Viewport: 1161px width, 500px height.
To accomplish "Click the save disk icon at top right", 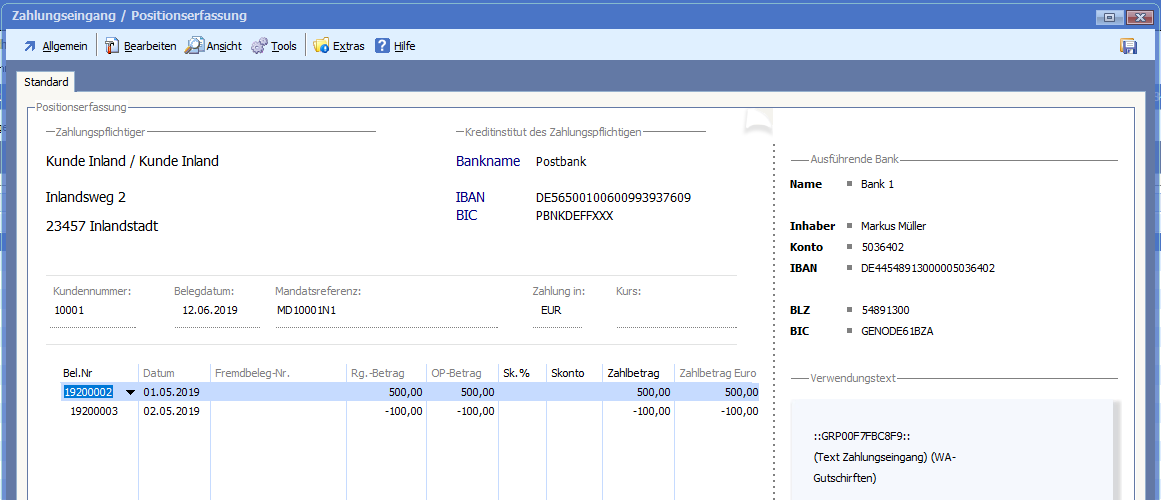I will point(1128,46).
